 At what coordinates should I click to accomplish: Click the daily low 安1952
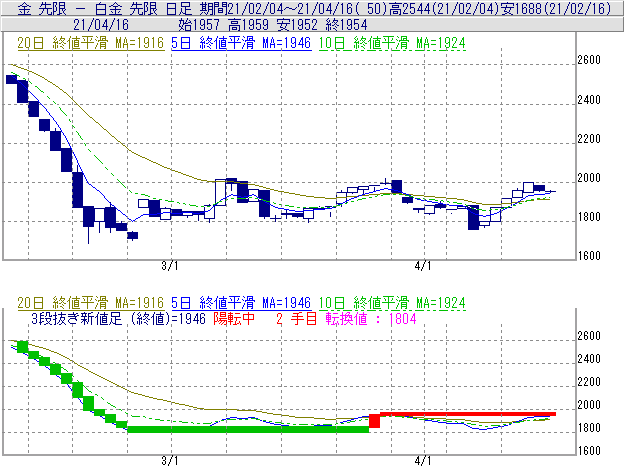point(298,25)
